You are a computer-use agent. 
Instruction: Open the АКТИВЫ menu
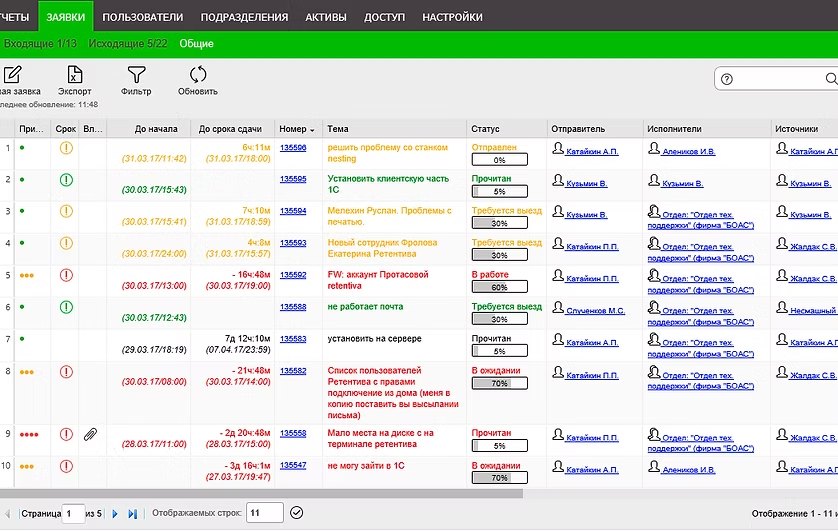click(x=326, y=17)
